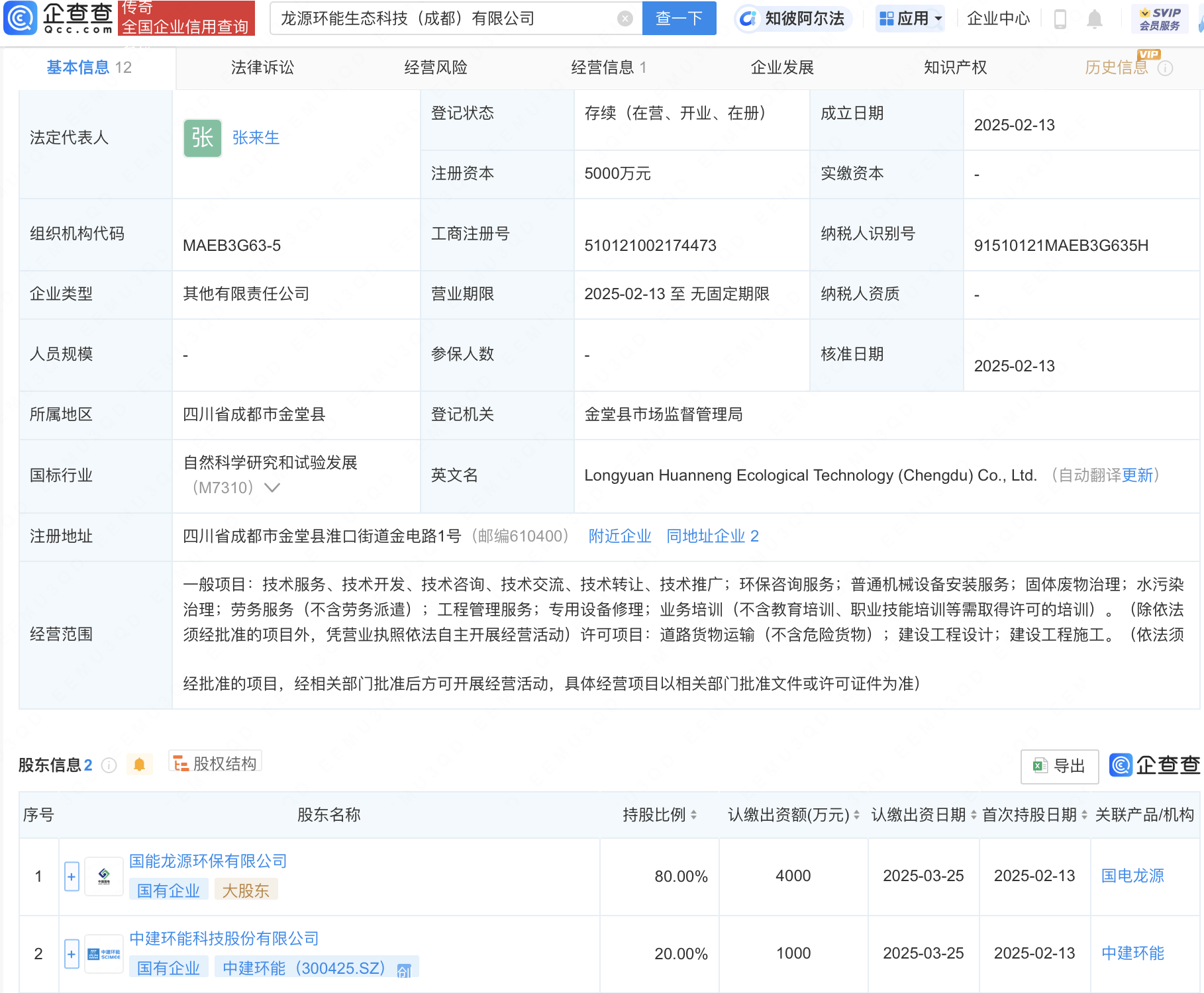Click the 查一下 search button
The width and height of the screenshot is (1204, 993).
pyautogui.click(x=679, y=19)
